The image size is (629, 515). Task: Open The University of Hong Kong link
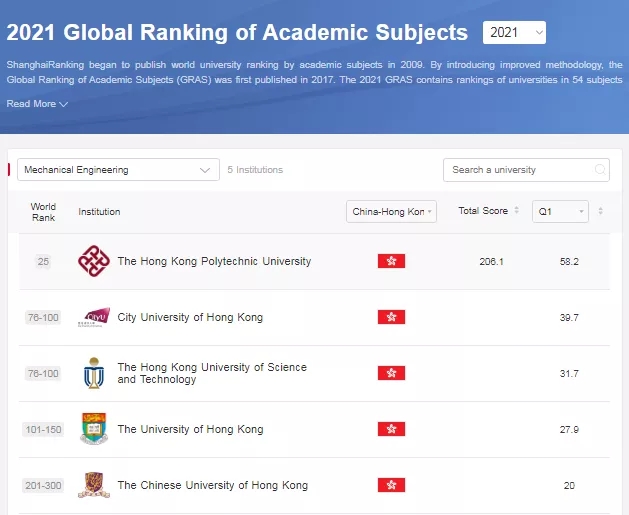tap(191, 429)
